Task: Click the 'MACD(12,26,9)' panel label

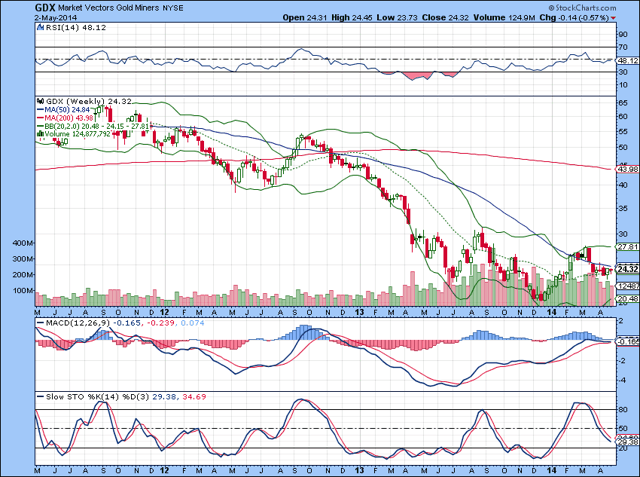Action: pos(78,323)
